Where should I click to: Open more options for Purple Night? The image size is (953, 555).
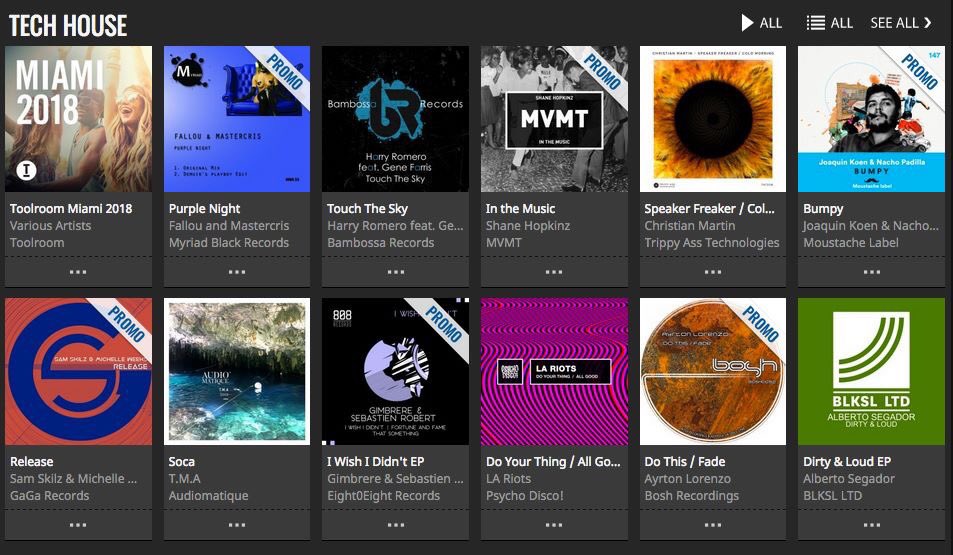(237, 272)
